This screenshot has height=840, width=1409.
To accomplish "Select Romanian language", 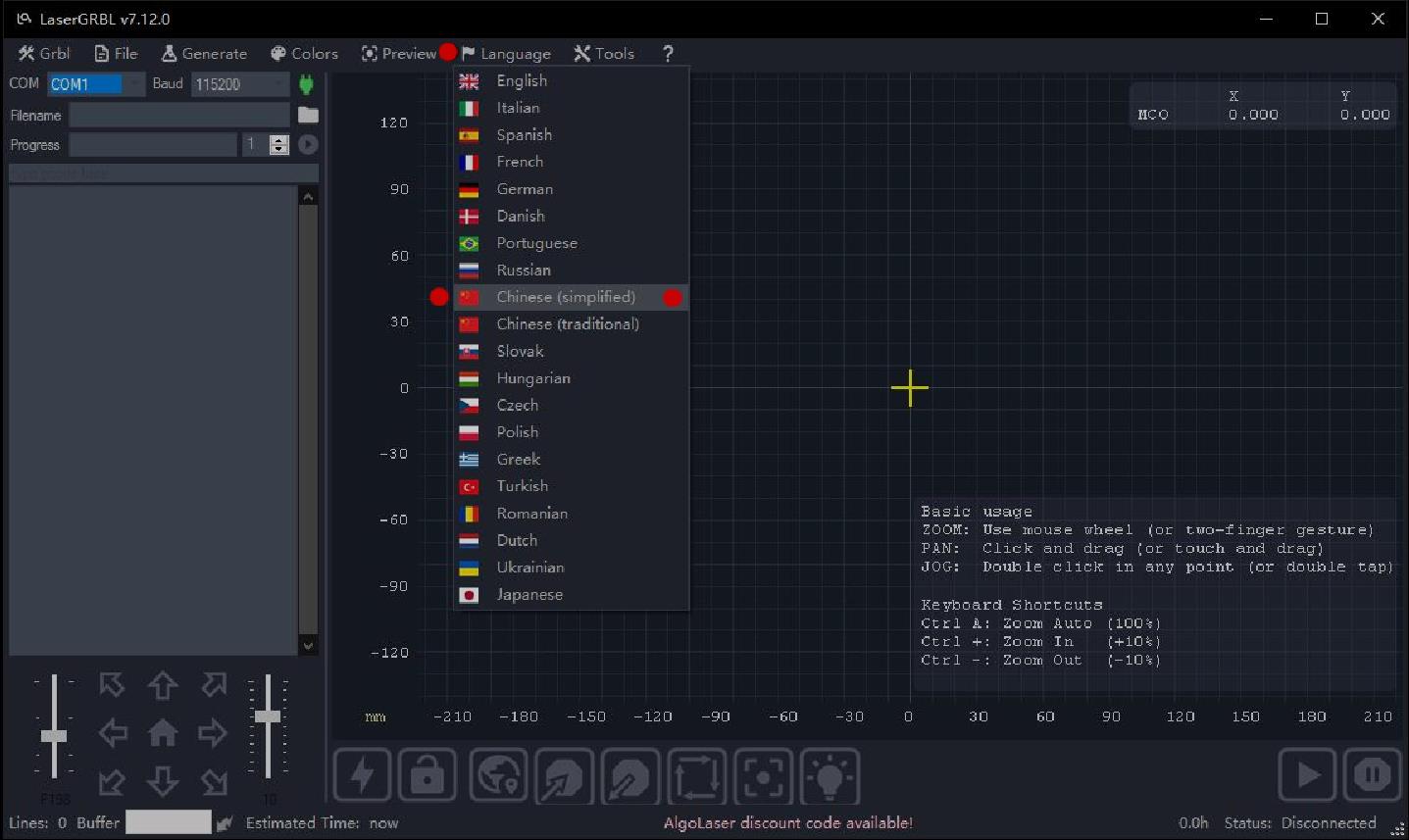I will [x=571, y=514].
